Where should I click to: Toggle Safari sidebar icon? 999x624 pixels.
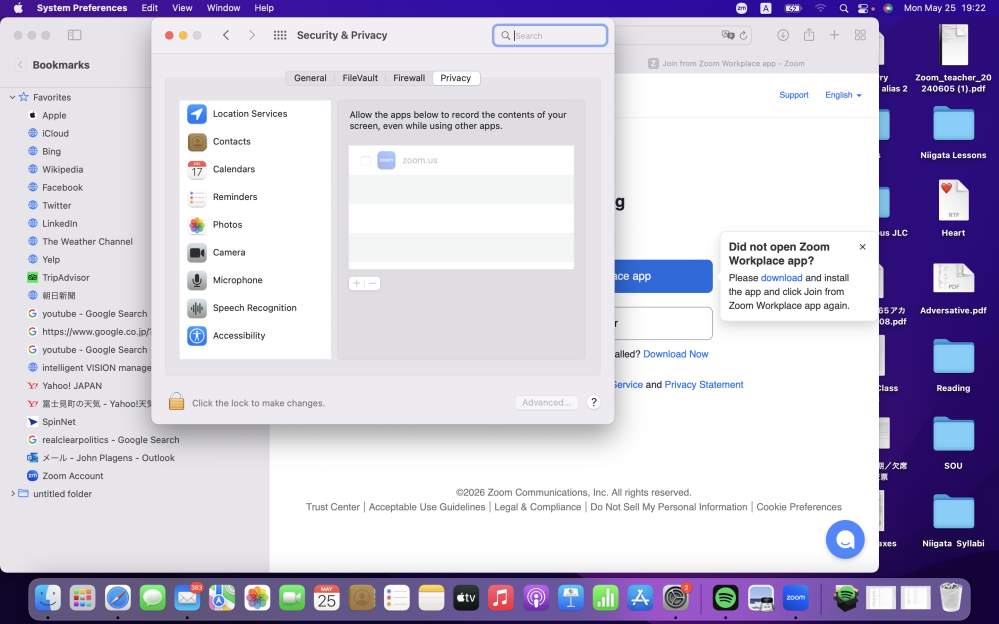click(75, 35)
